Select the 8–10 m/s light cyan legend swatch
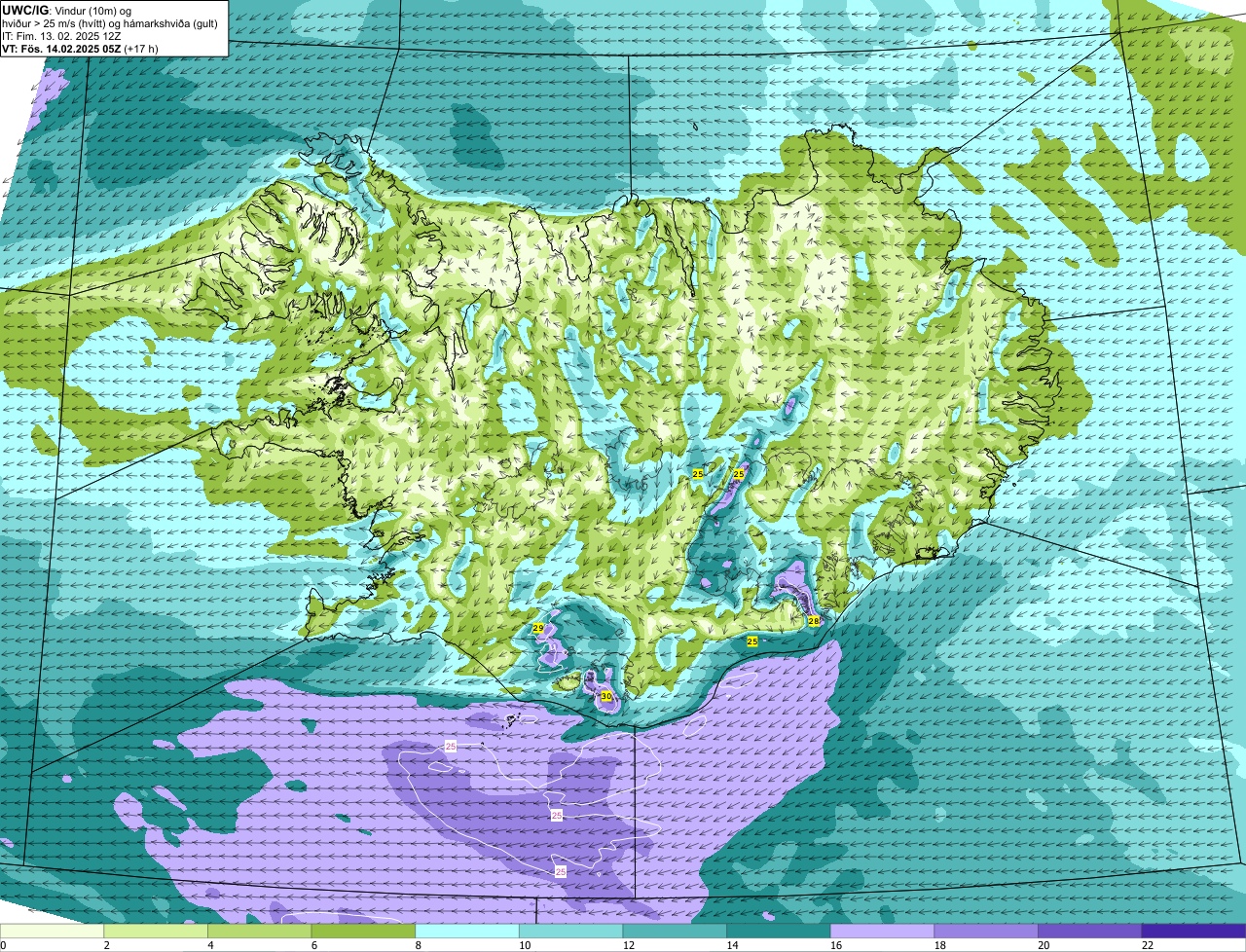This screenshot has height=952, width=1246. tap(467, 931)
